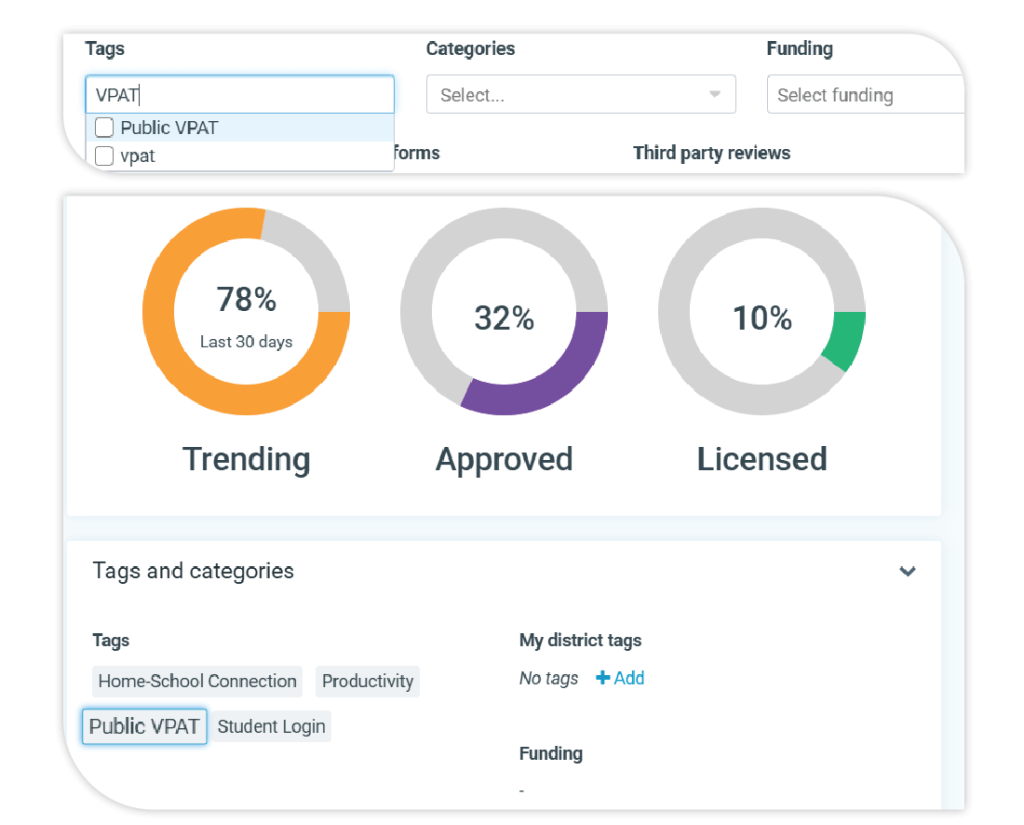Open the Categories Select dropdown
The width and height of the screenshot is (1024, 825).
coord(581,95)
